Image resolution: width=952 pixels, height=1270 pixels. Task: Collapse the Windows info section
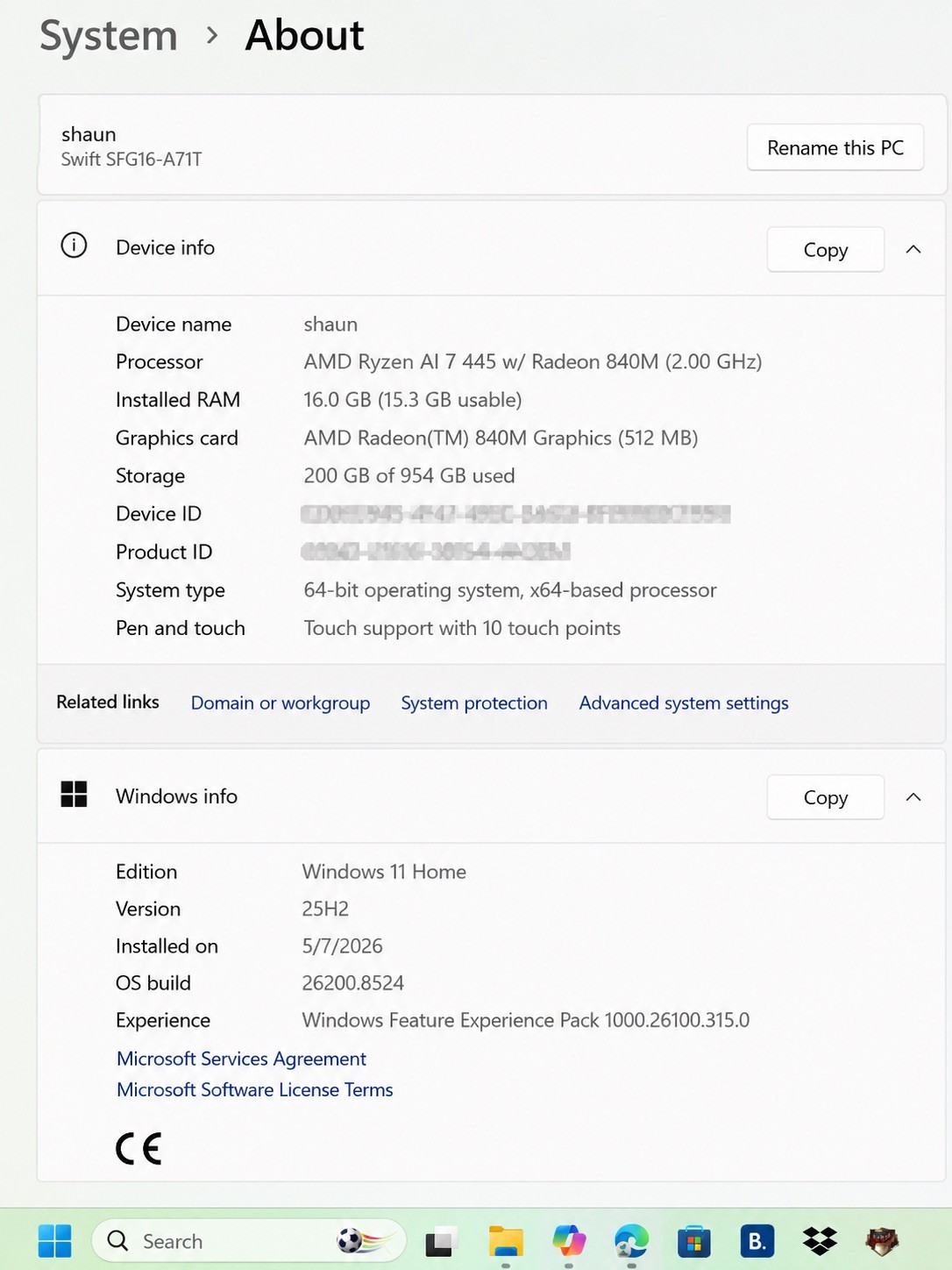[913, 796]
